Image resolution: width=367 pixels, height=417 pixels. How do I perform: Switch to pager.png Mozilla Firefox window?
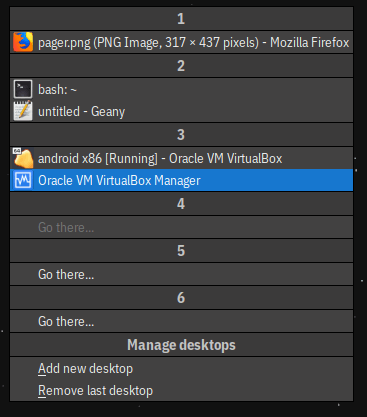[181, 42]
